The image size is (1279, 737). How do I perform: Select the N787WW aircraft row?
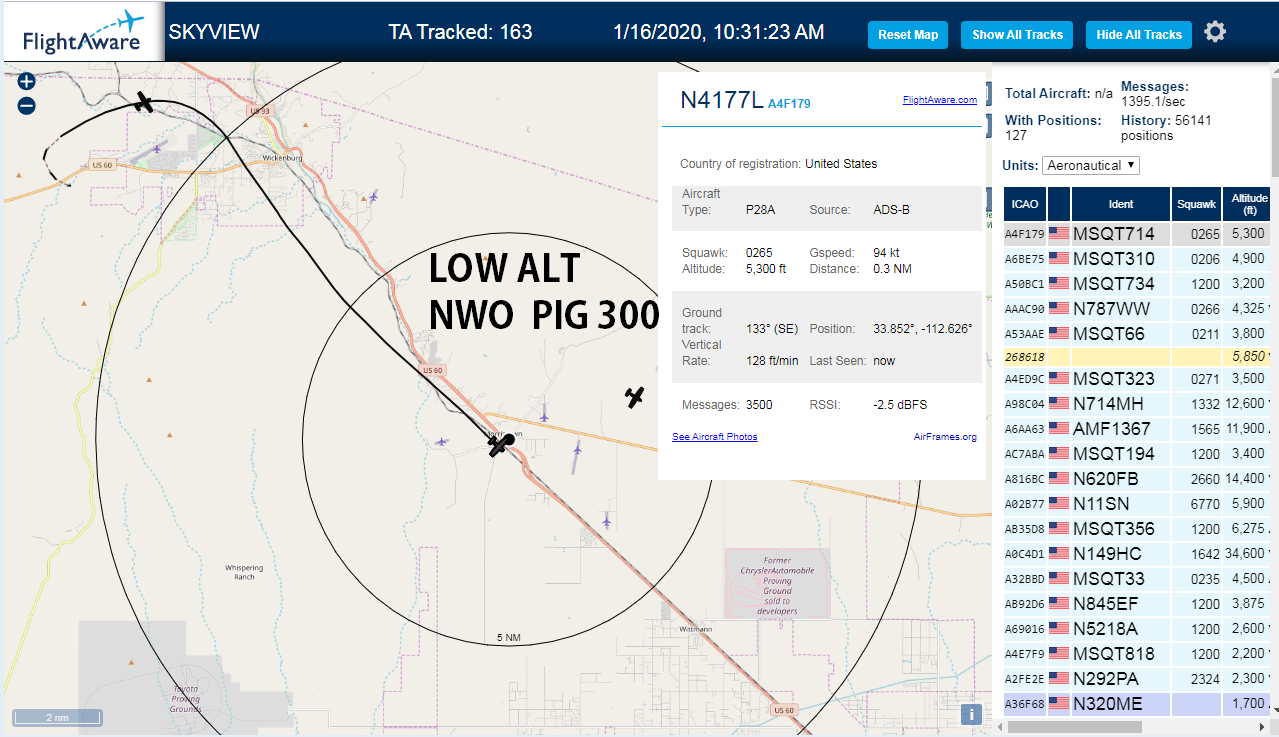[x=1137, y=309]
